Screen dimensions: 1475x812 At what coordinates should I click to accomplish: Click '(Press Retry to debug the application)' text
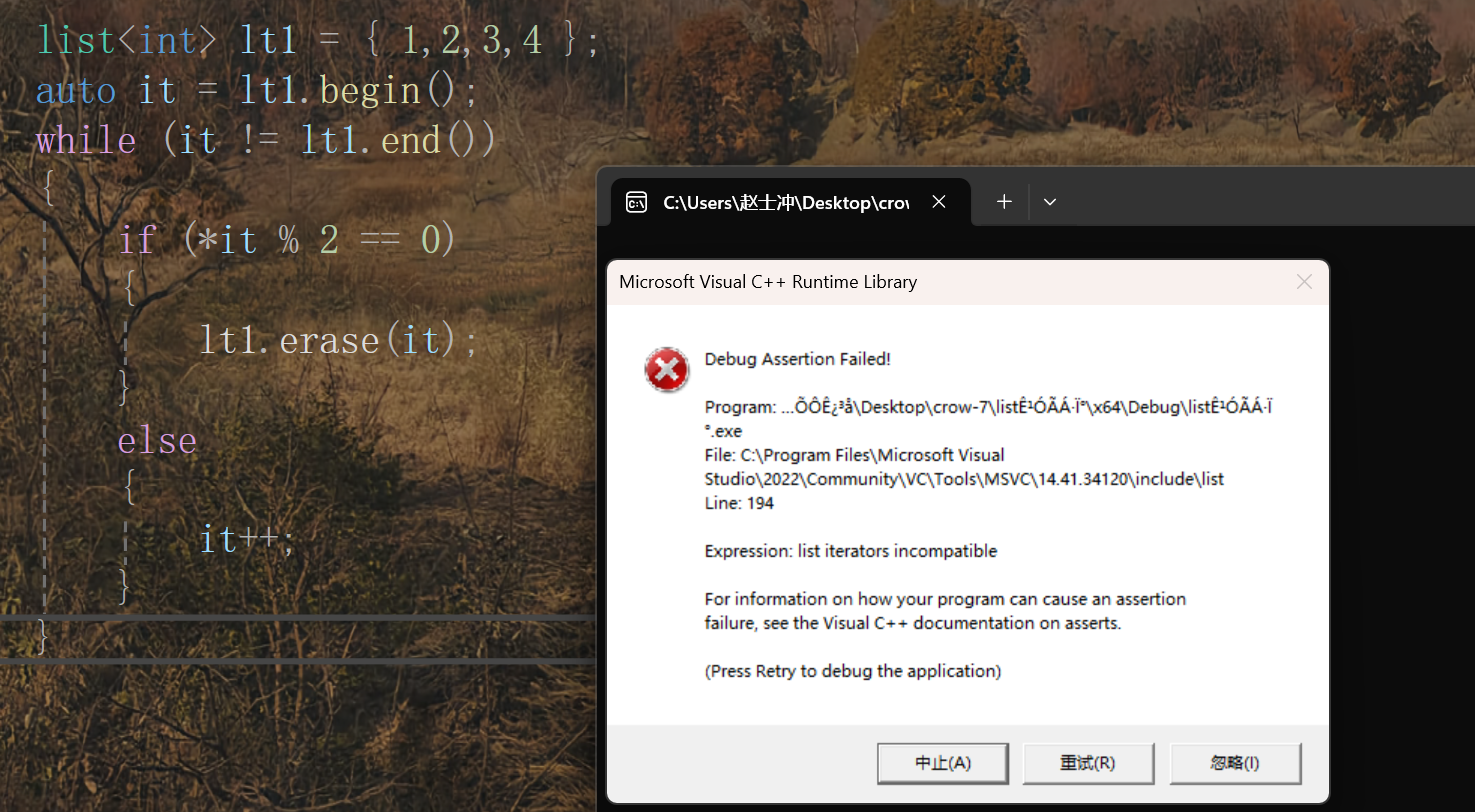(853, 671)
